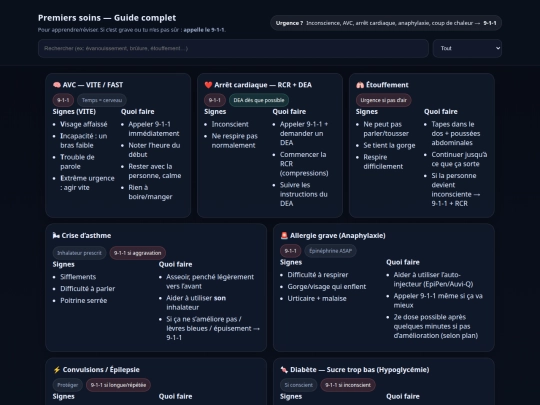Viewport: 540px width, 405px height.
Task: Click Aider à utiliser l'auto-injecteur item
Action: pos(433,280)
